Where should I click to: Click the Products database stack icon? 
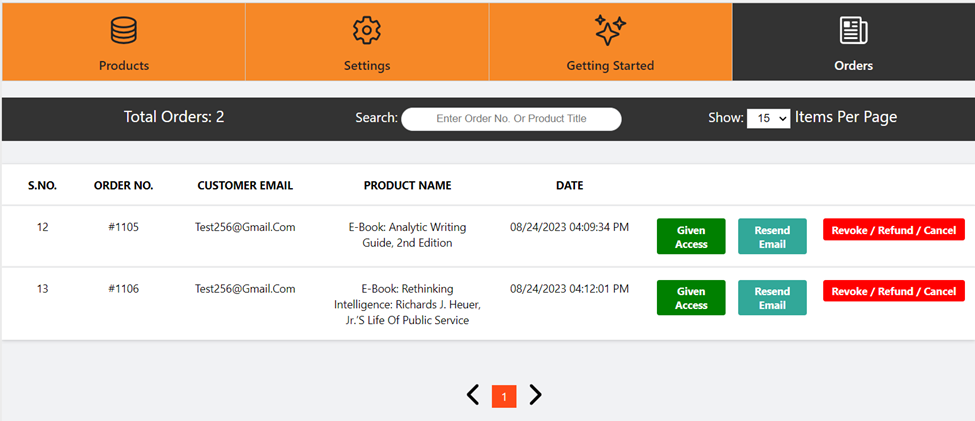(124, 31)
